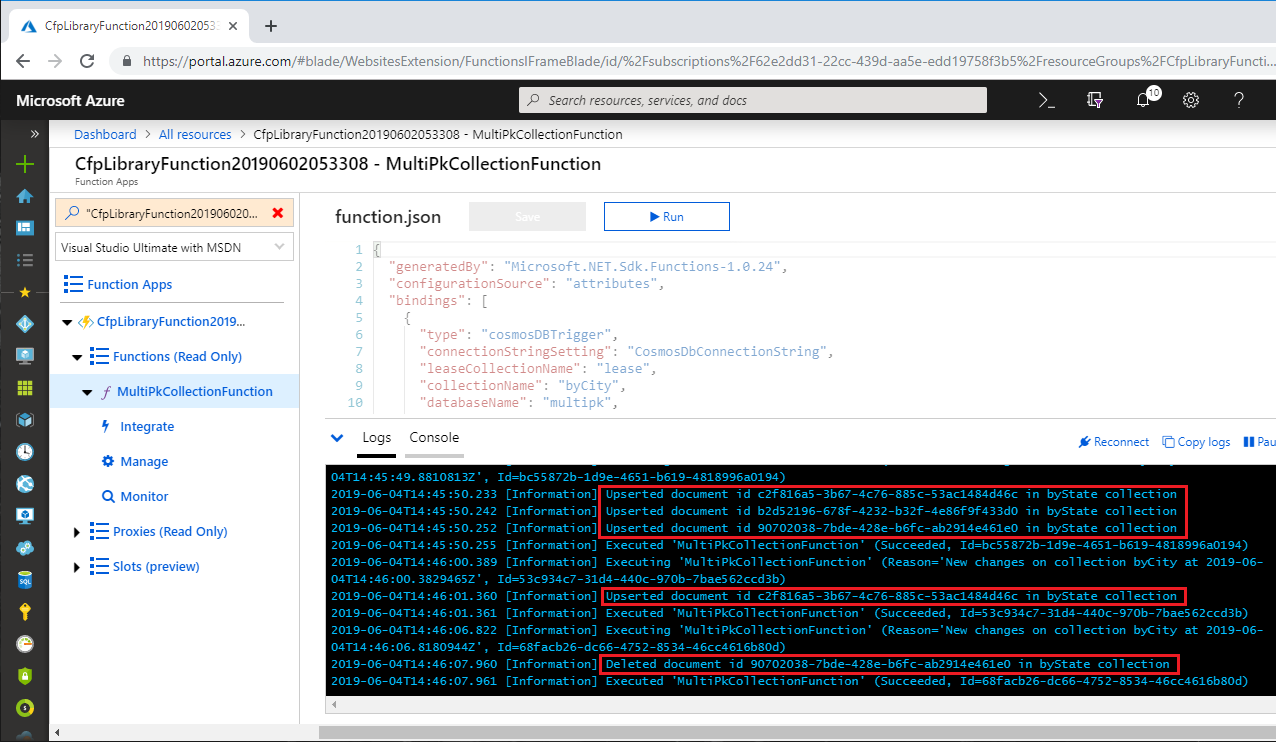Click the help question mark icon
The width and height of the screenshot is (1276, 742).
(1239, 100)
